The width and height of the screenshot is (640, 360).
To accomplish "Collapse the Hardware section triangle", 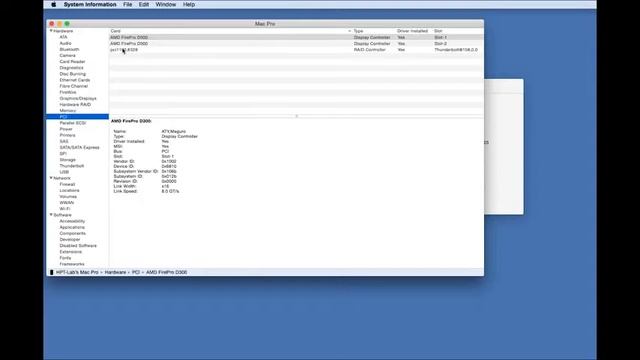I will [51, 31].
